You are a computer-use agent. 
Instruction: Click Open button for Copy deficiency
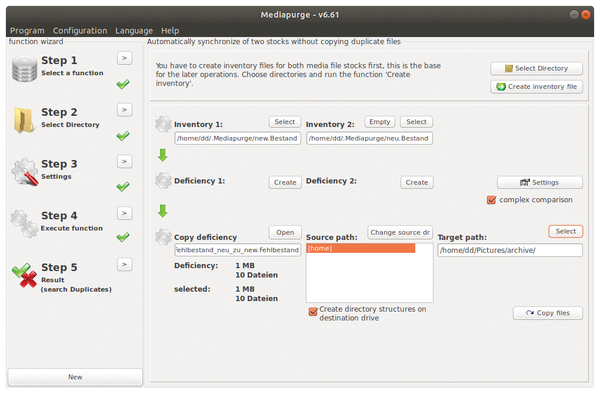(x=285, y=232)
